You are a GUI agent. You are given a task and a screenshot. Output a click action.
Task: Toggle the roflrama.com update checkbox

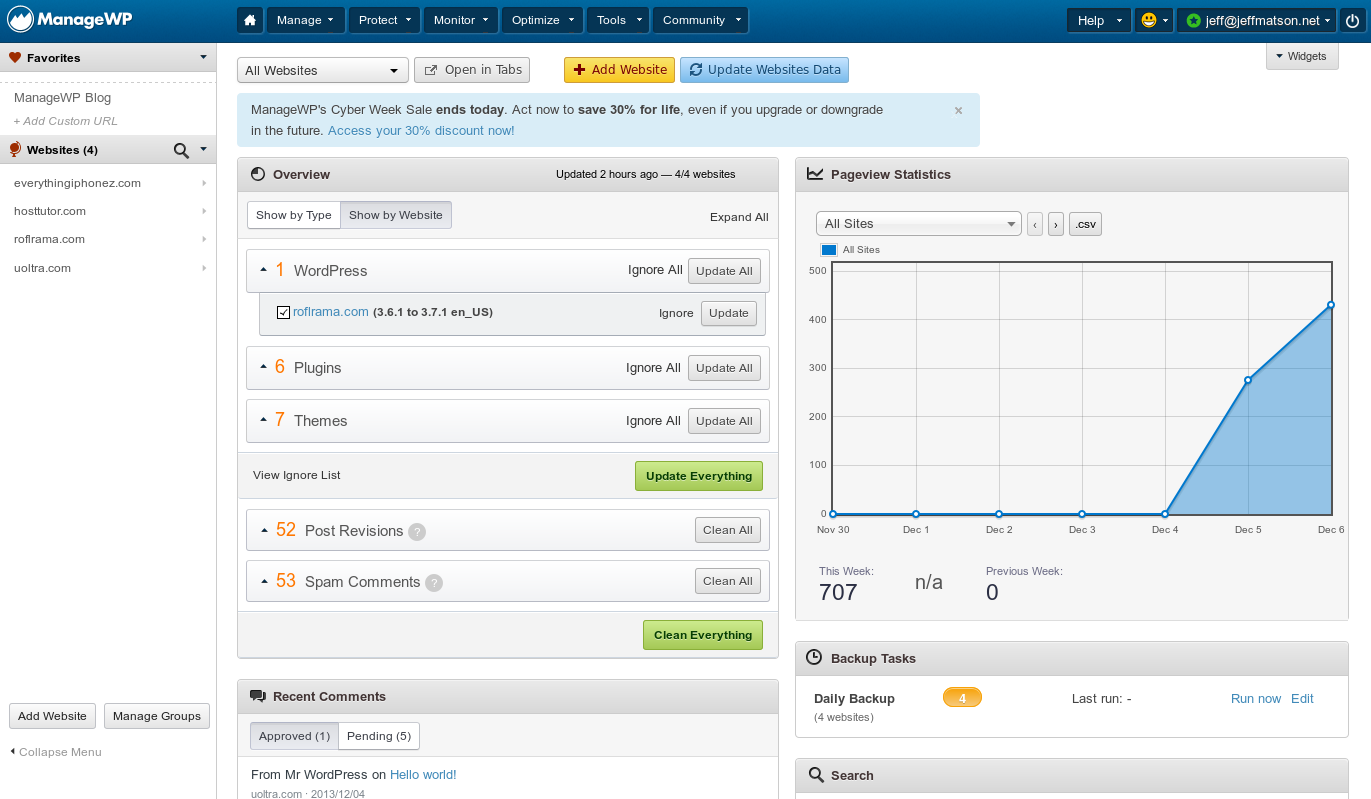(x=284, y=313)
